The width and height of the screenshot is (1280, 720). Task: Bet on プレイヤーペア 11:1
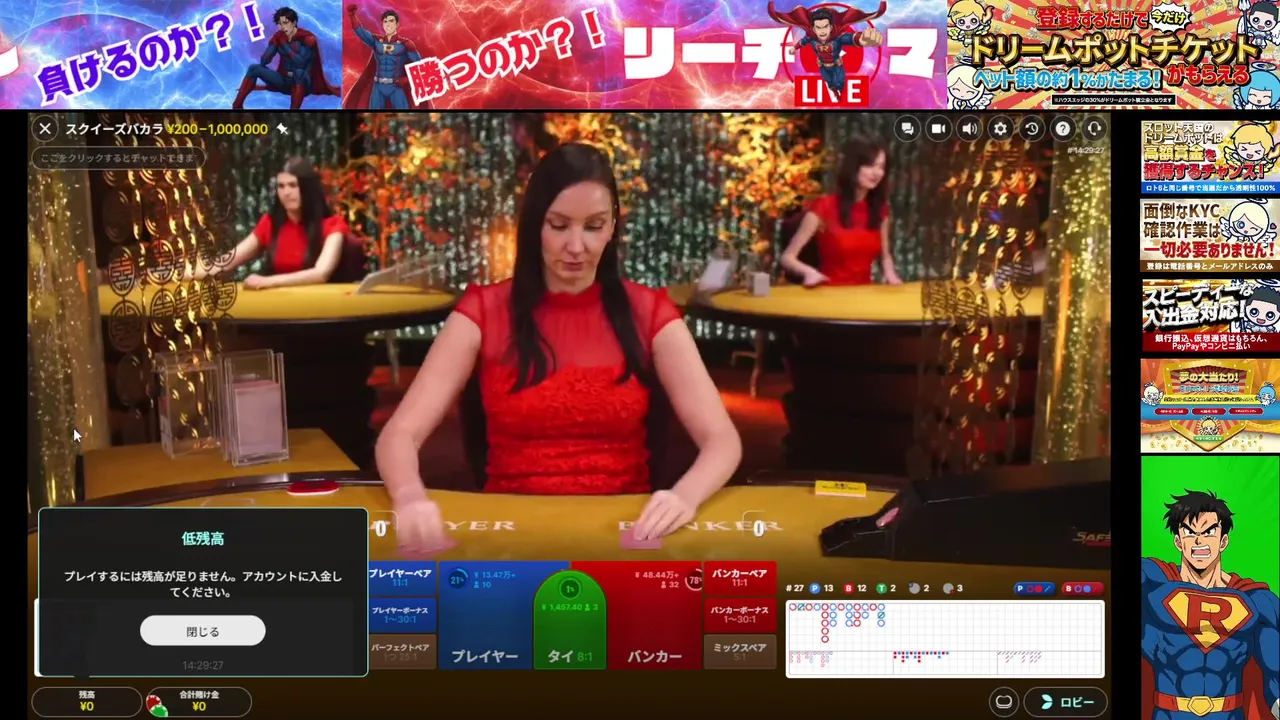401,578
